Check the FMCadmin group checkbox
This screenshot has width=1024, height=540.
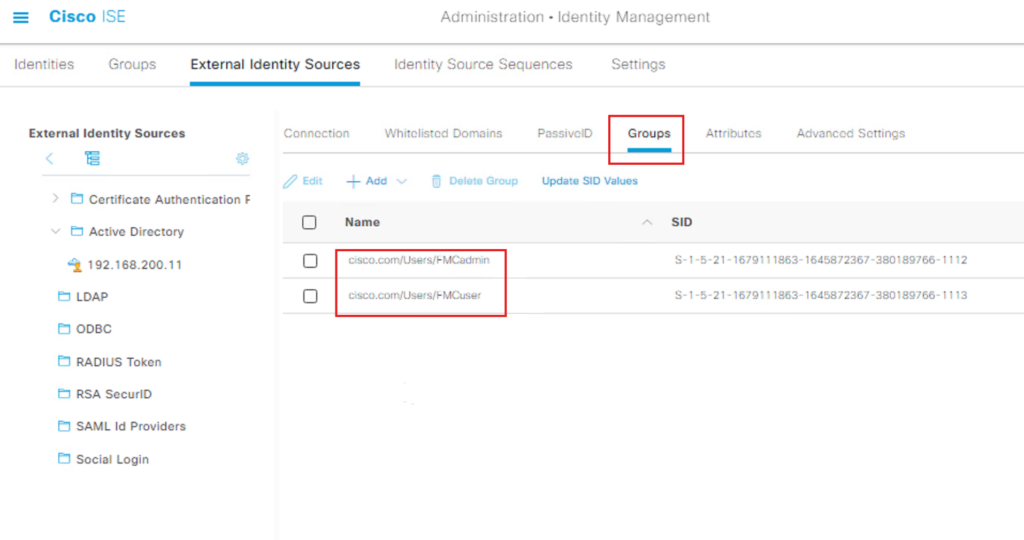click(310, 261)
